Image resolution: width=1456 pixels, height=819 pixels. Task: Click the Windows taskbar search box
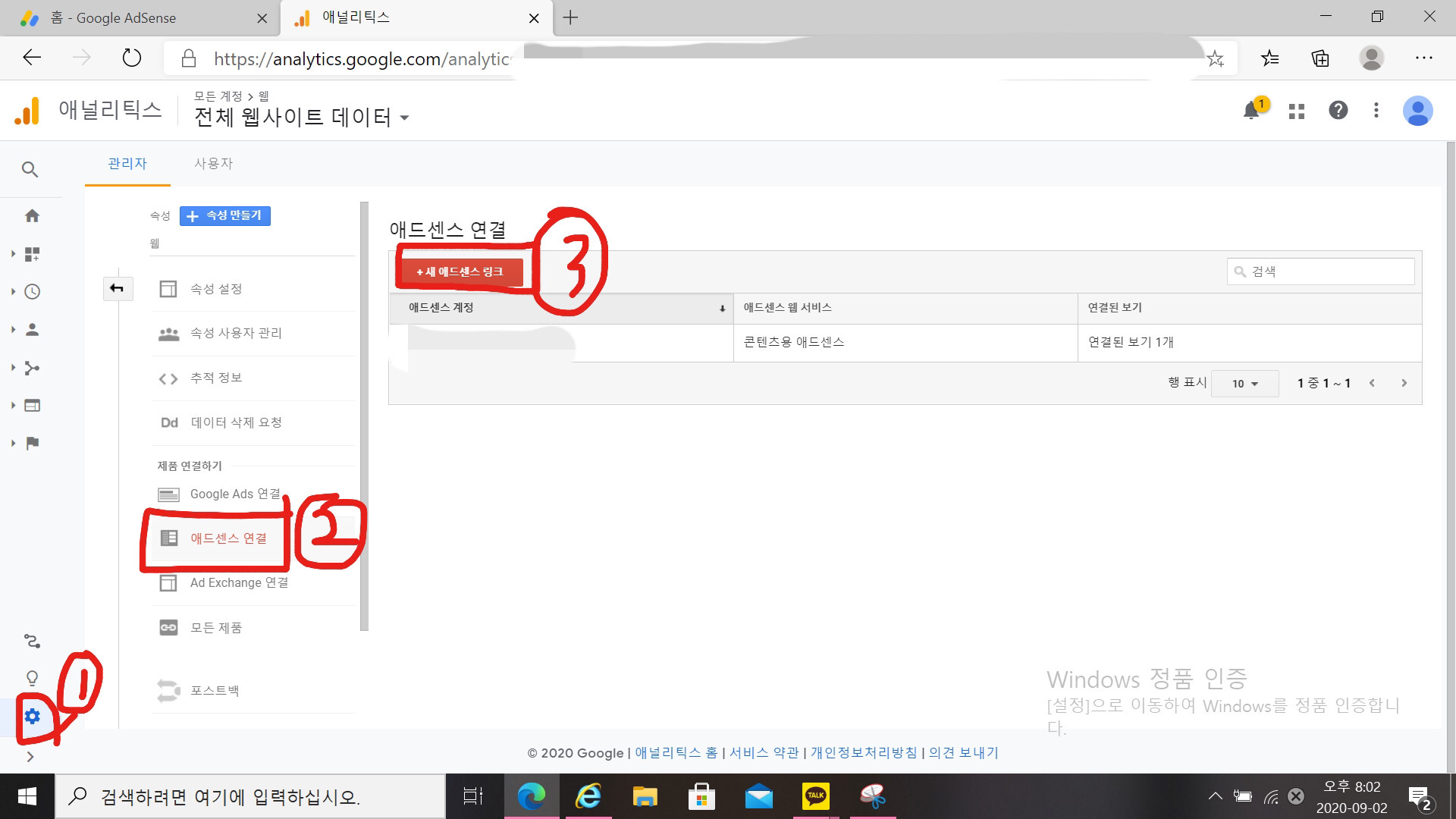click(250, 796)
